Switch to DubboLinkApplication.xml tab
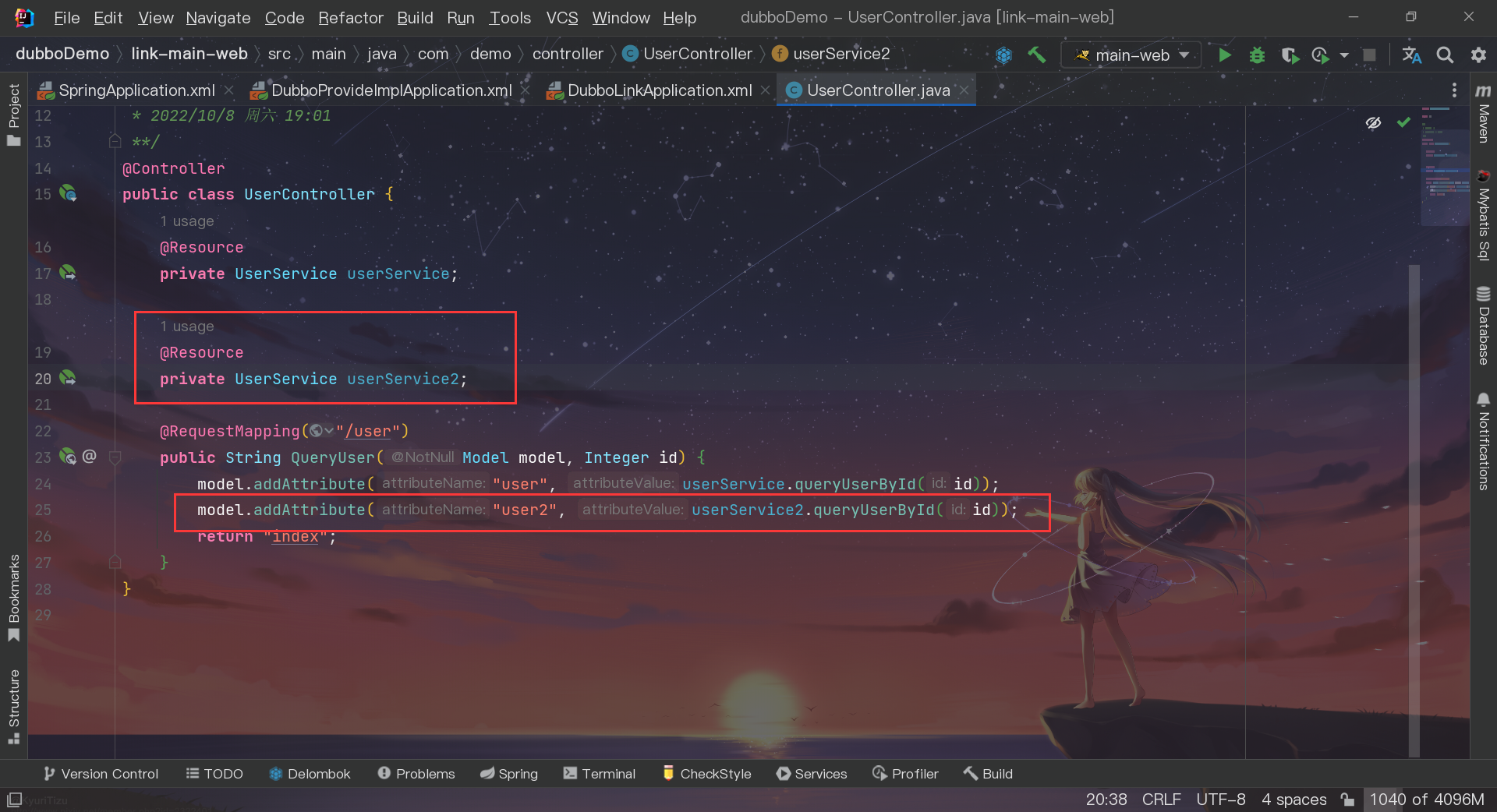The height and width of the screenshot is (812, 1497). pyautogui.click(x=649, y=90)
